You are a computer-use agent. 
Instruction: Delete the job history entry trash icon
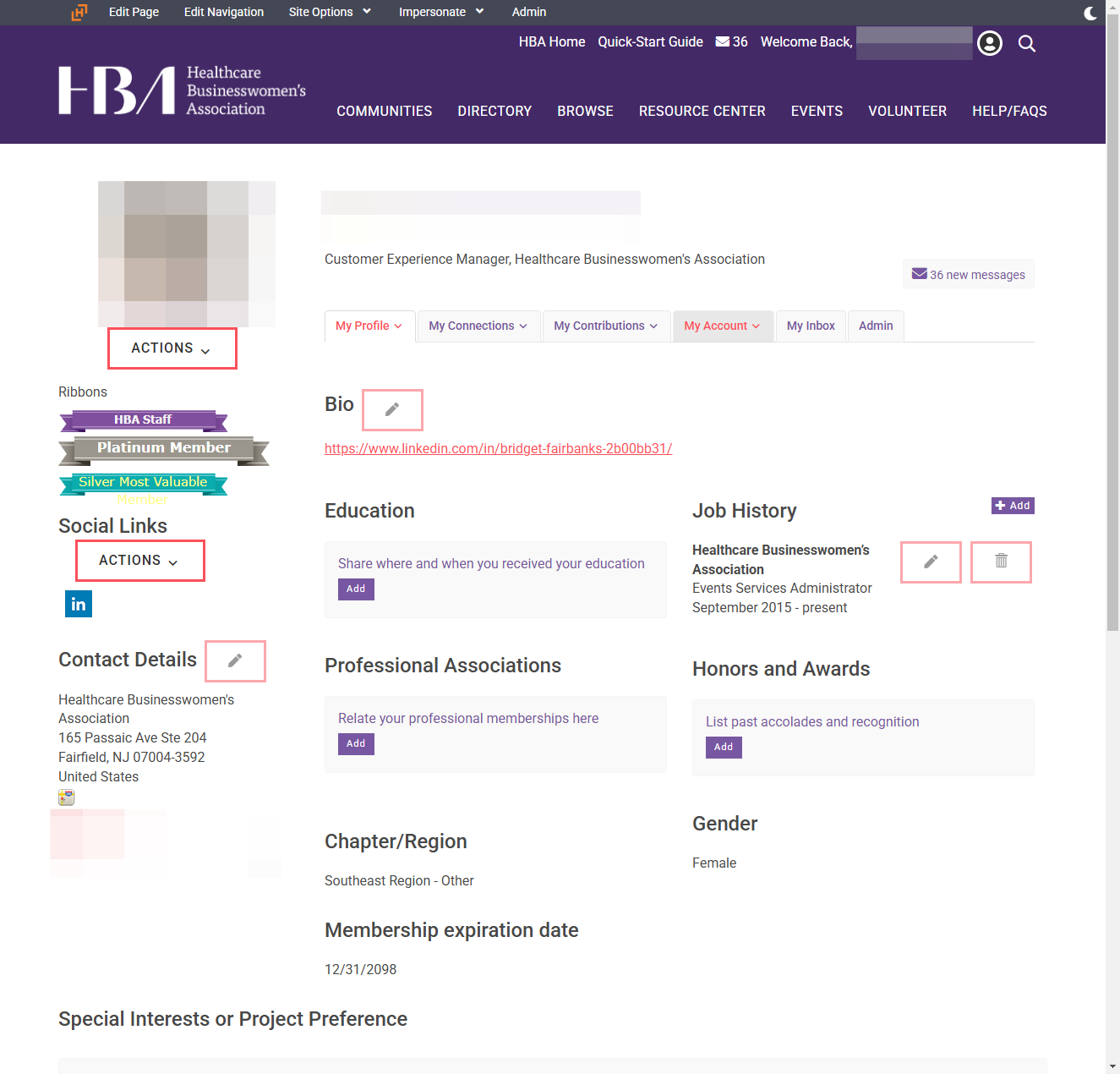(1001, 562)
